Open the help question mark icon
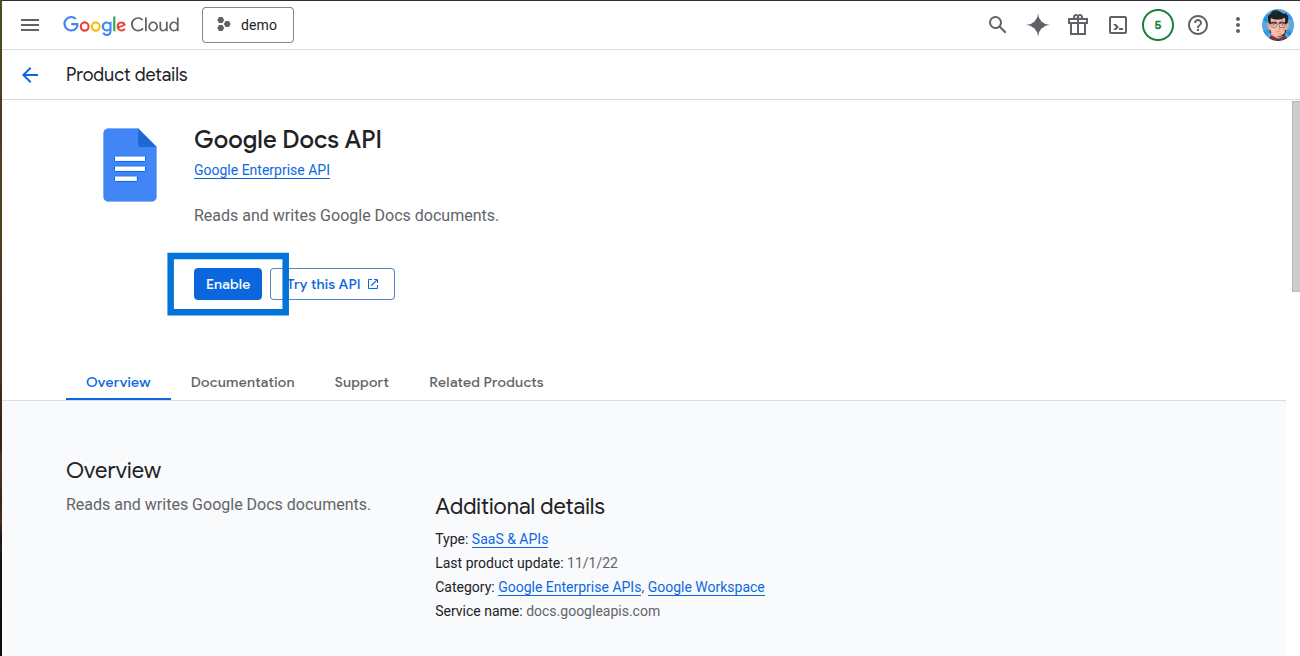This screenshot has width=1300, height=656. tap(1198, 25)
